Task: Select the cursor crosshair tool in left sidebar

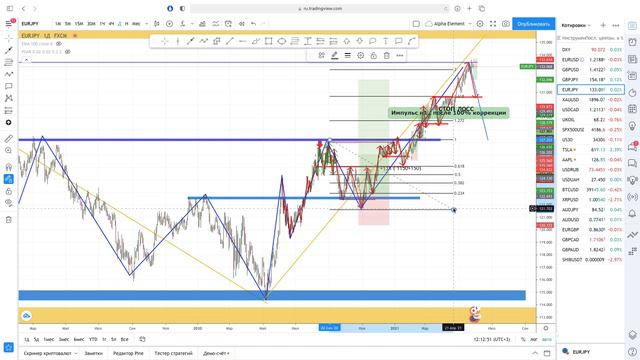Action: point(9,38)
